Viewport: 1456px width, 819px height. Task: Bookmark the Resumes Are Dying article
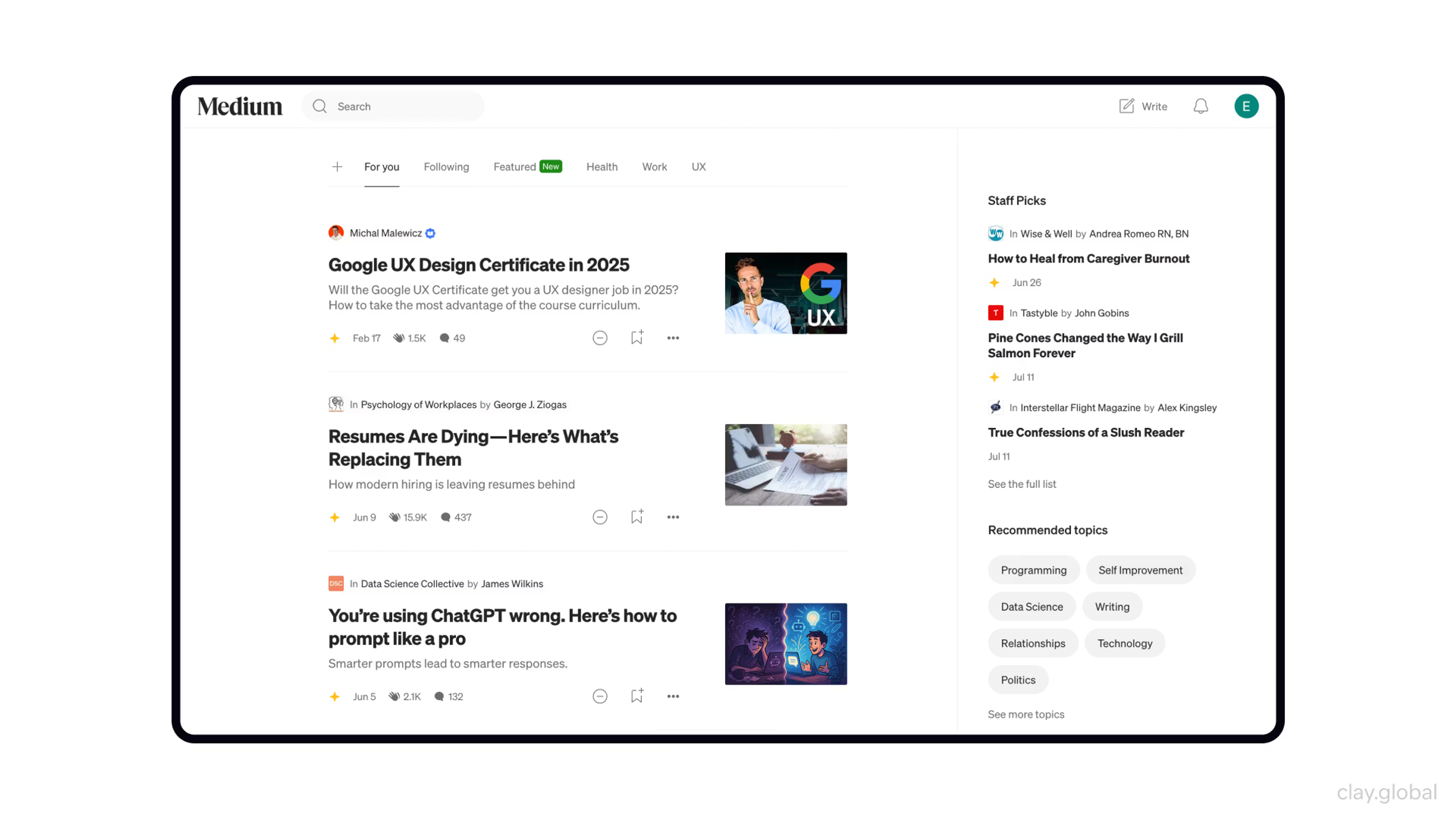point(637,516)
